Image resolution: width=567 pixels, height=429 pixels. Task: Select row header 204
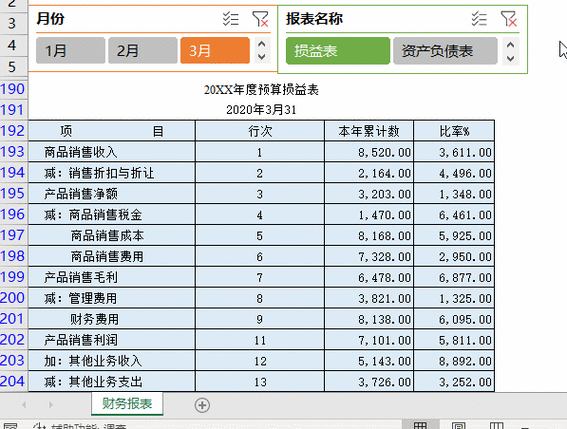click(13, 381)
